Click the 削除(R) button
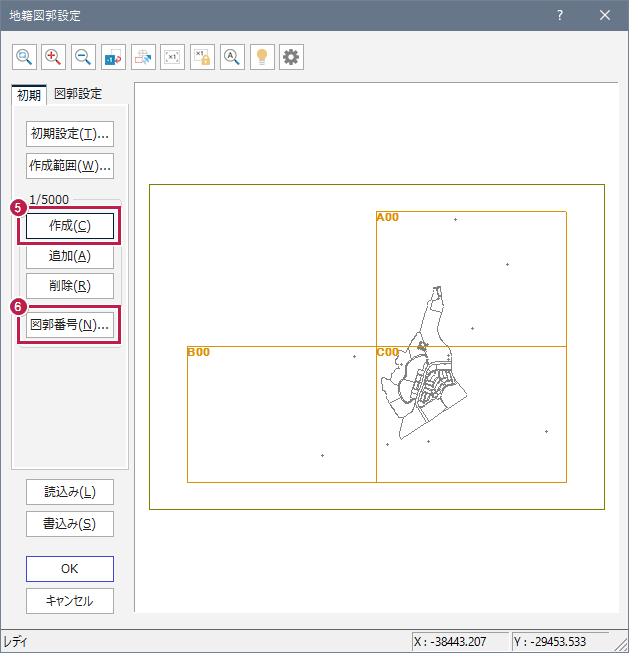 click(70, 286)
